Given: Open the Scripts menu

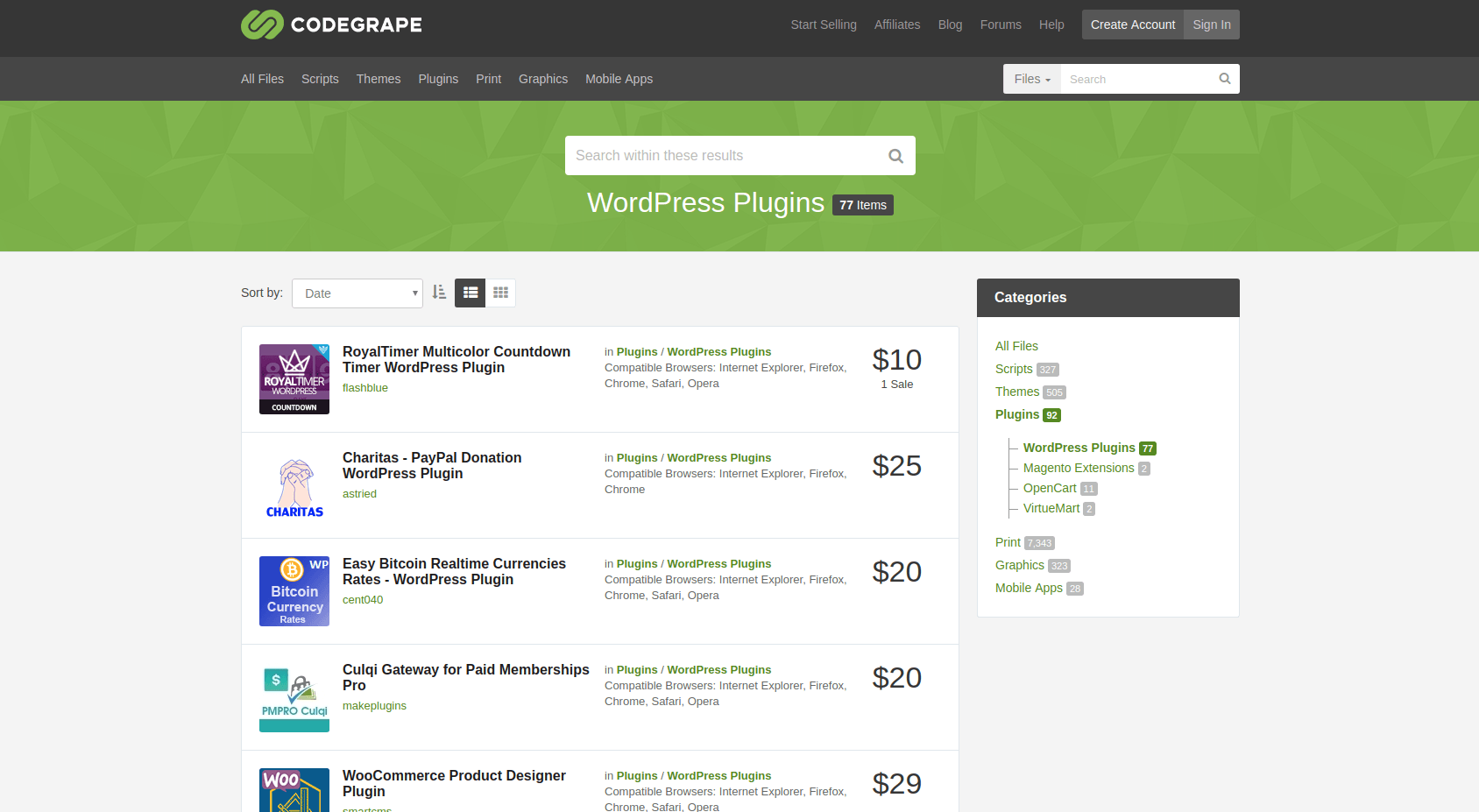Looking at the screenshot, I should 320,79.
